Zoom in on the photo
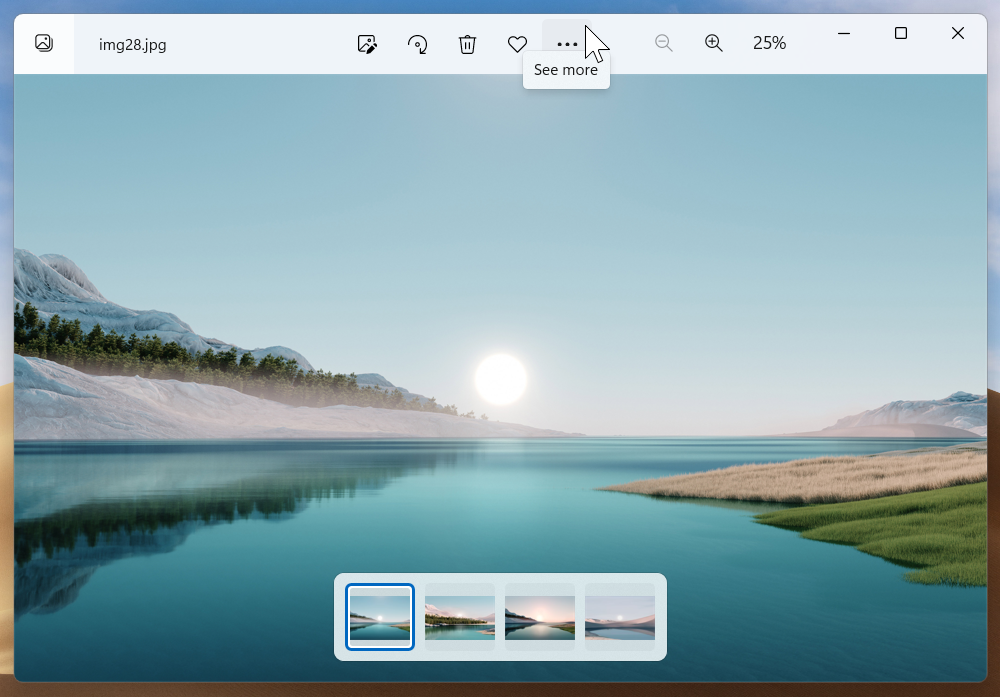 pyautogui.click(x=714, y=43)
